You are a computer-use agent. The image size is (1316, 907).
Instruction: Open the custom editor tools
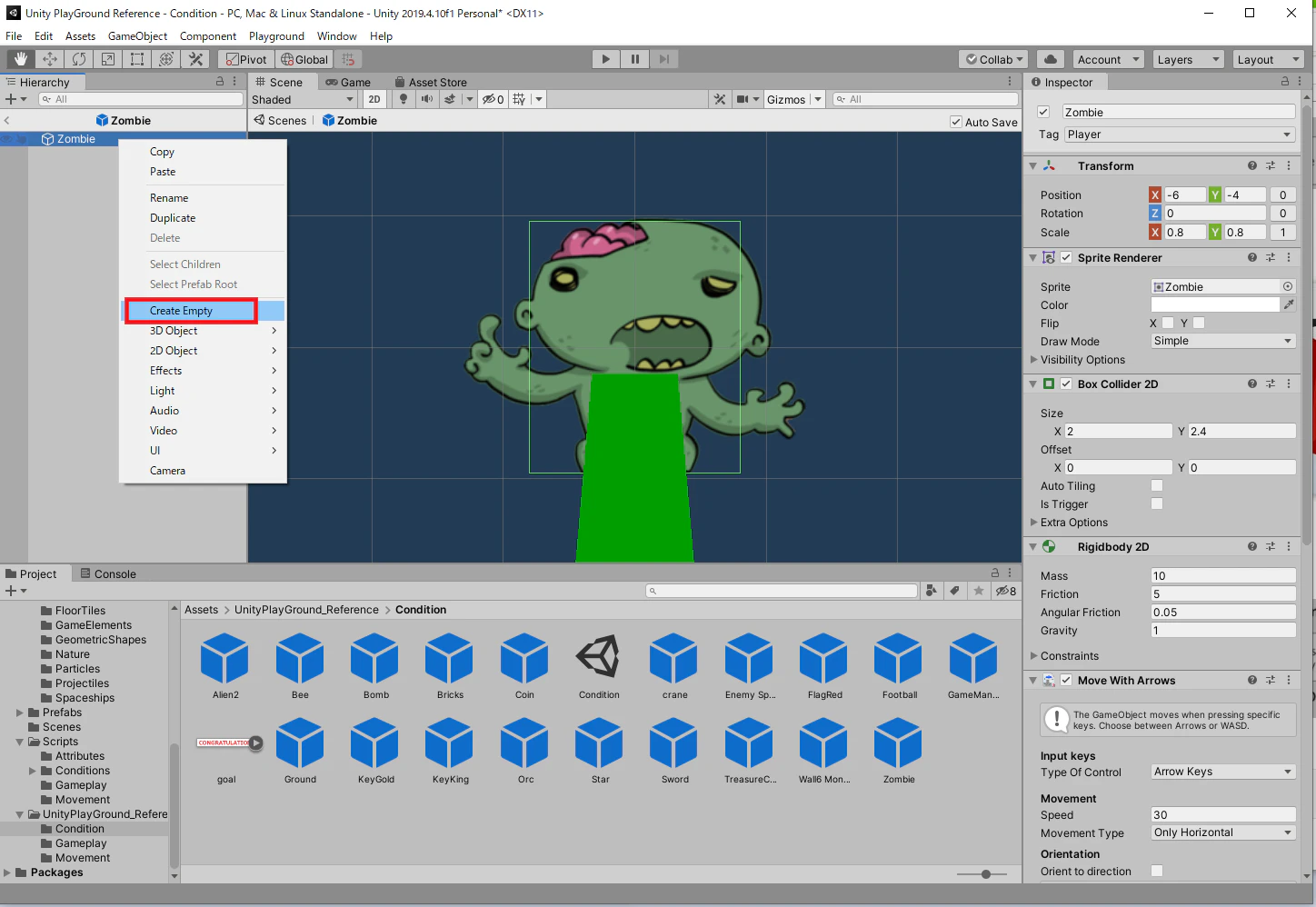click(x=195, y=59)
